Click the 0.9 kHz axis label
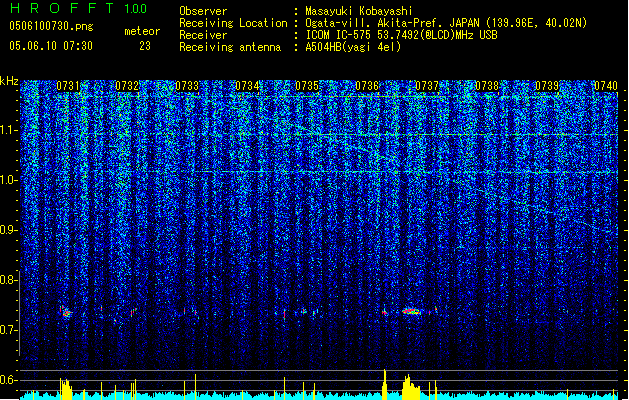 coord(7,230)
